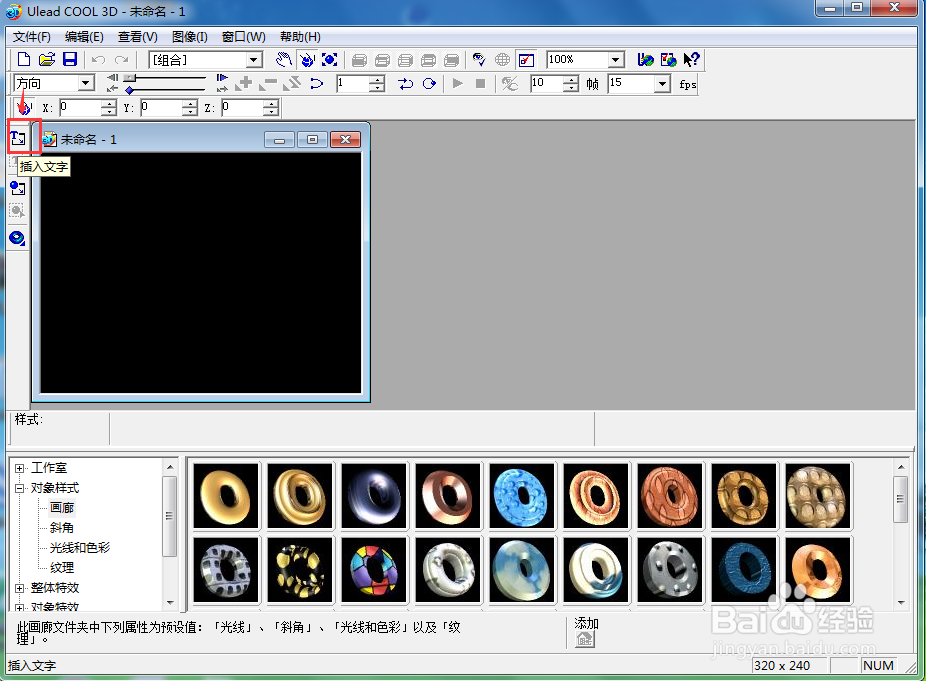
Task: Select the 光线和色彩 tree item
Action: point(80,548)
